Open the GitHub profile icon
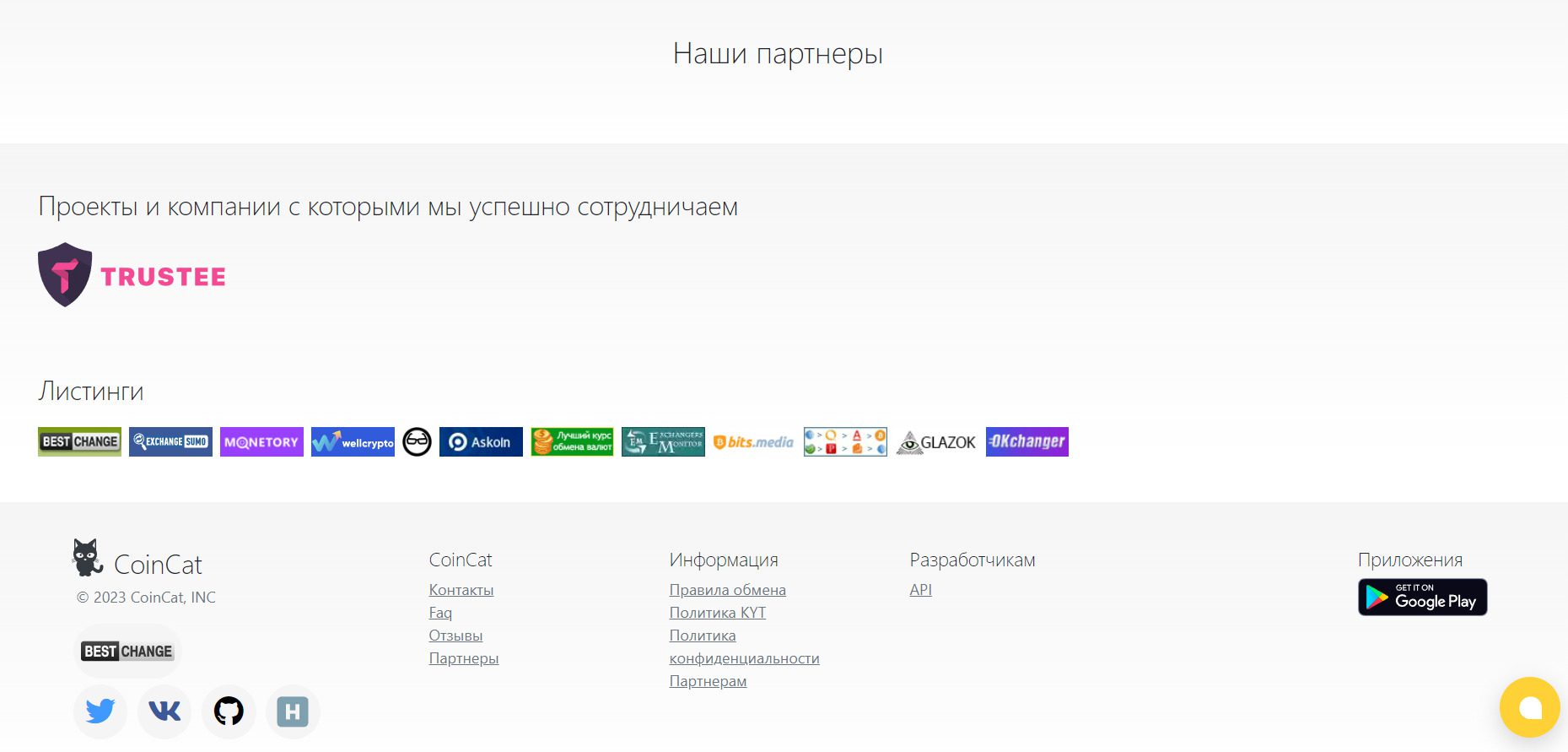This screenshot has height=752, width=1568. [229, 711]
